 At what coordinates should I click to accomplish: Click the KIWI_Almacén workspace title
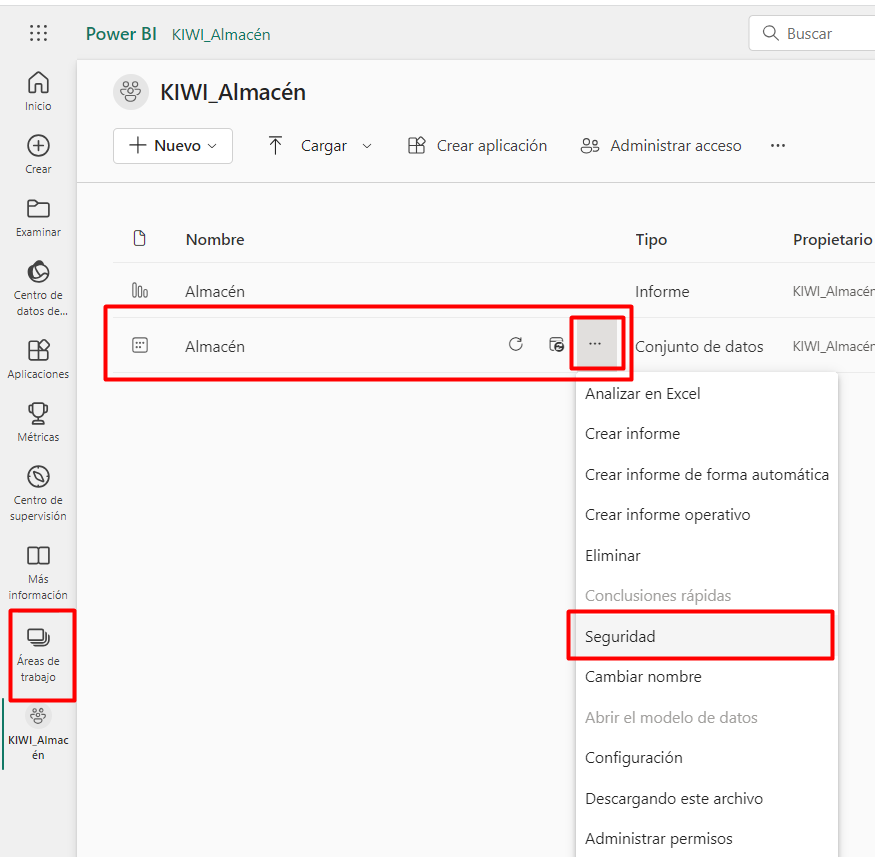point(233,92)
